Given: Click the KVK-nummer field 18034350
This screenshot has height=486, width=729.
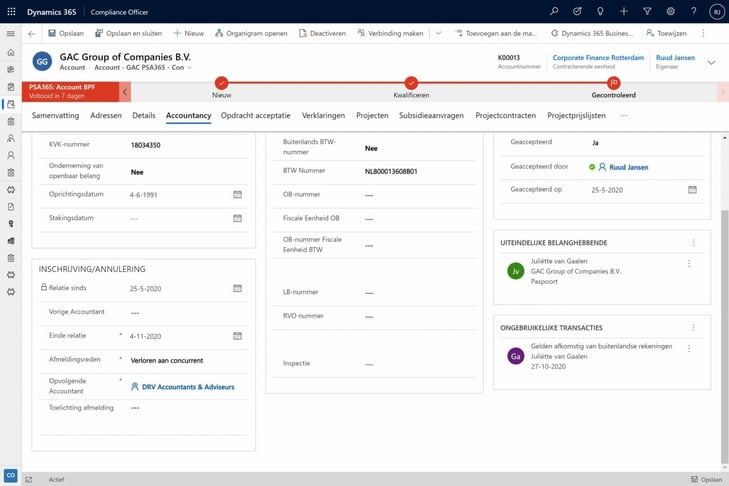Looking at the screenshot, I should pyautogui.click(x=146, y=145).
